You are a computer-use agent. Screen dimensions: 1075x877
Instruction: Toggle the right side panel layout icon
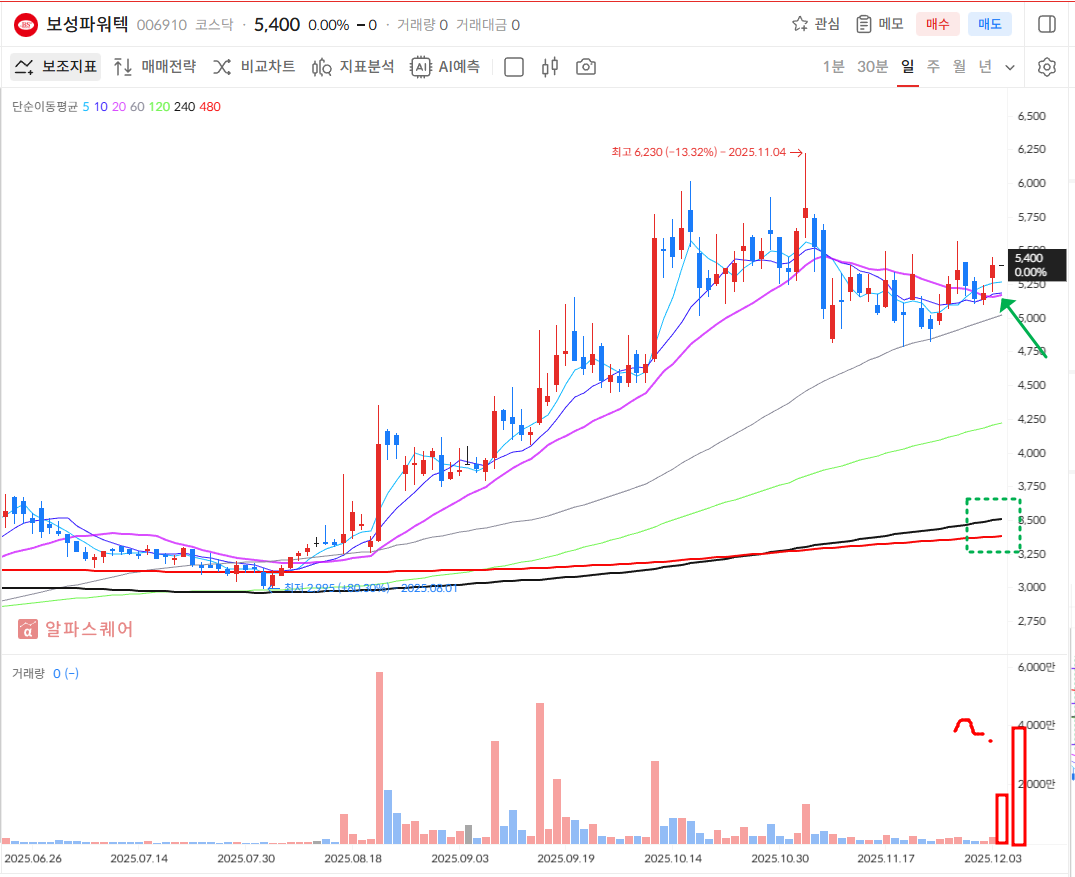(1047, 24)
